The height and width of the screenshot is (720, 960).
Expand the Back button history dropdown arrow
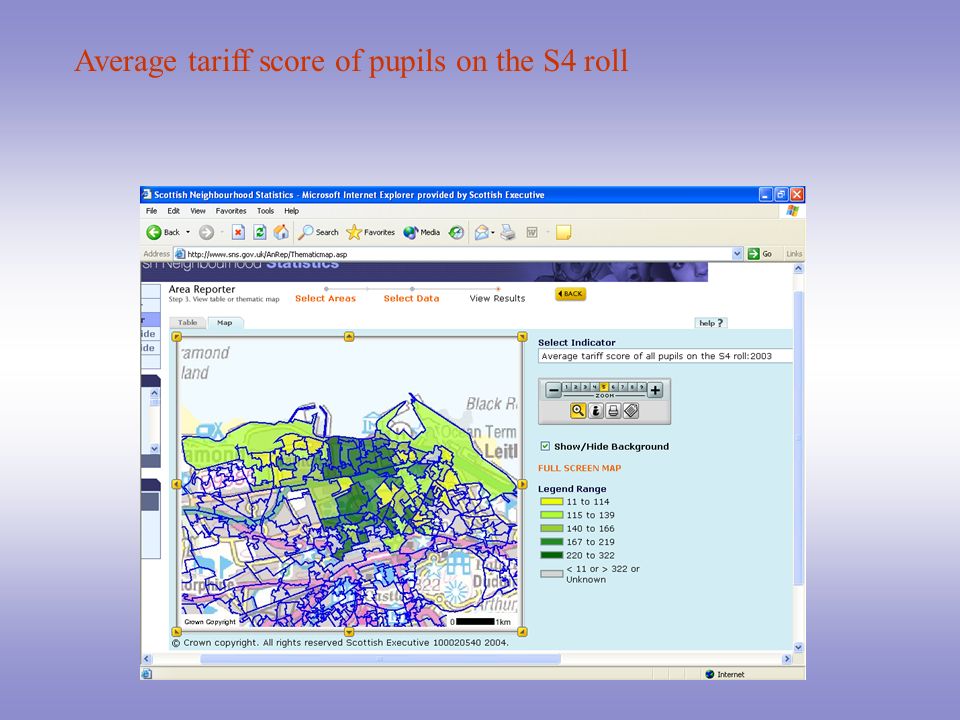(188, 232)
